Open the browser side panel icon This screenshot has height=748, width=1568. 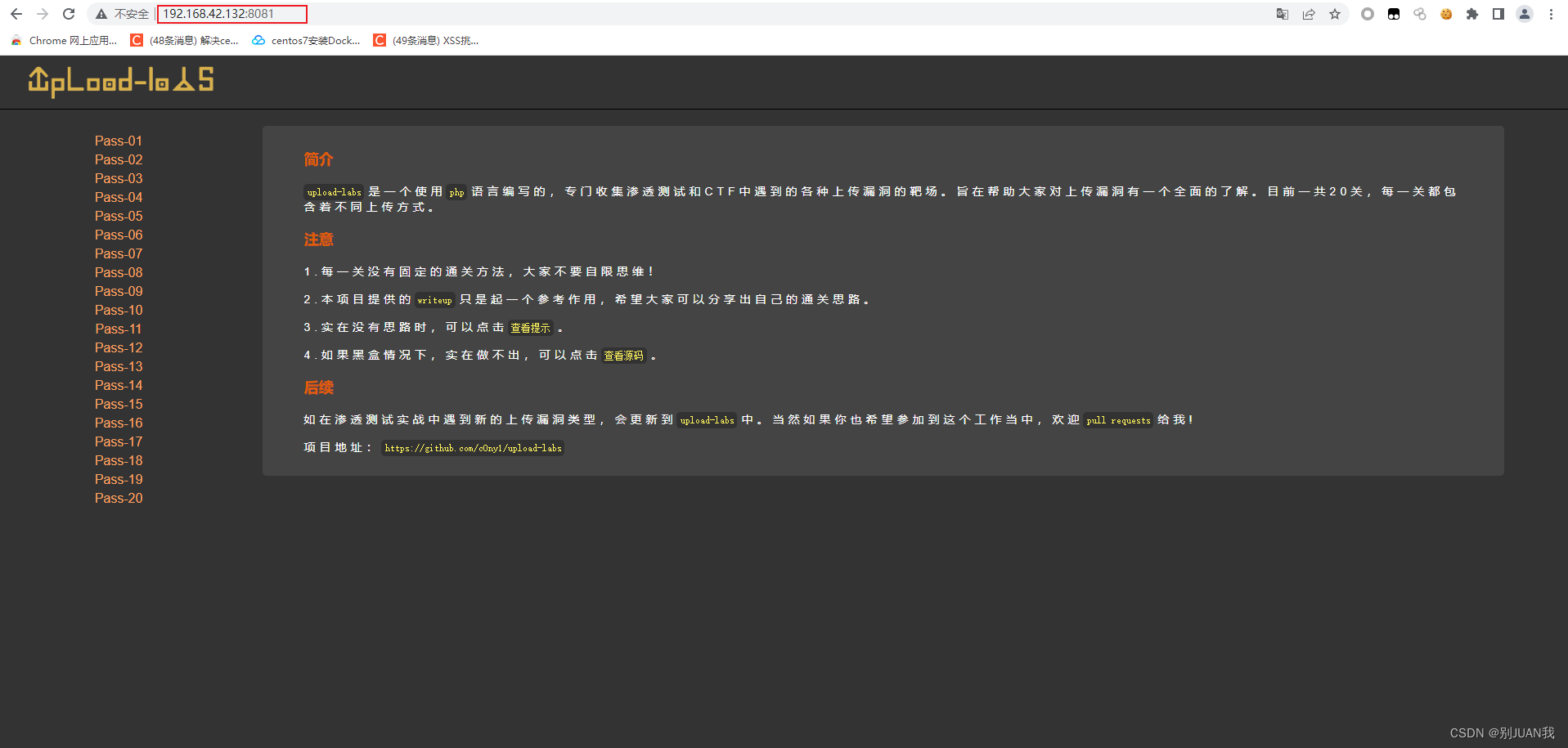coord(1498,14)
